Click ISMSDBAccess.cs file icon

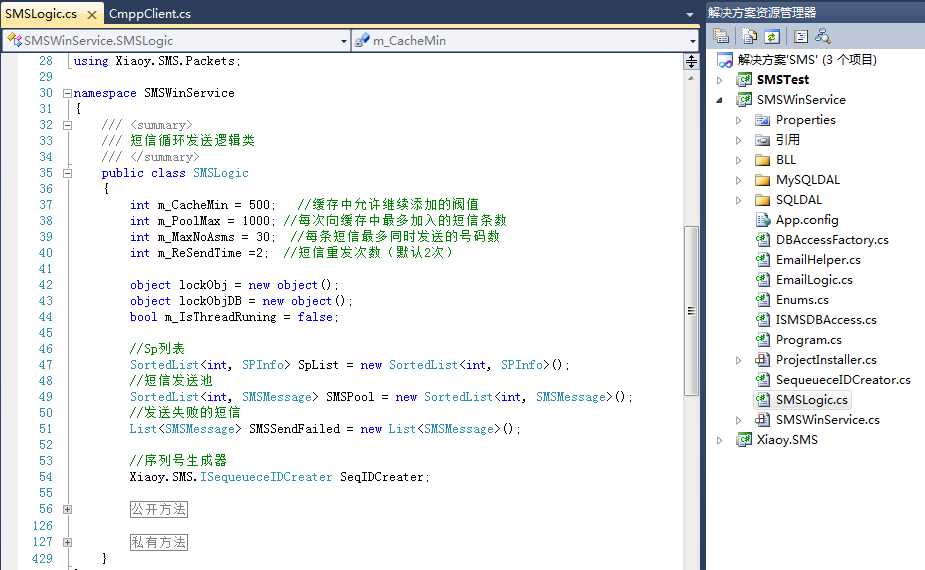click(763, 320)
